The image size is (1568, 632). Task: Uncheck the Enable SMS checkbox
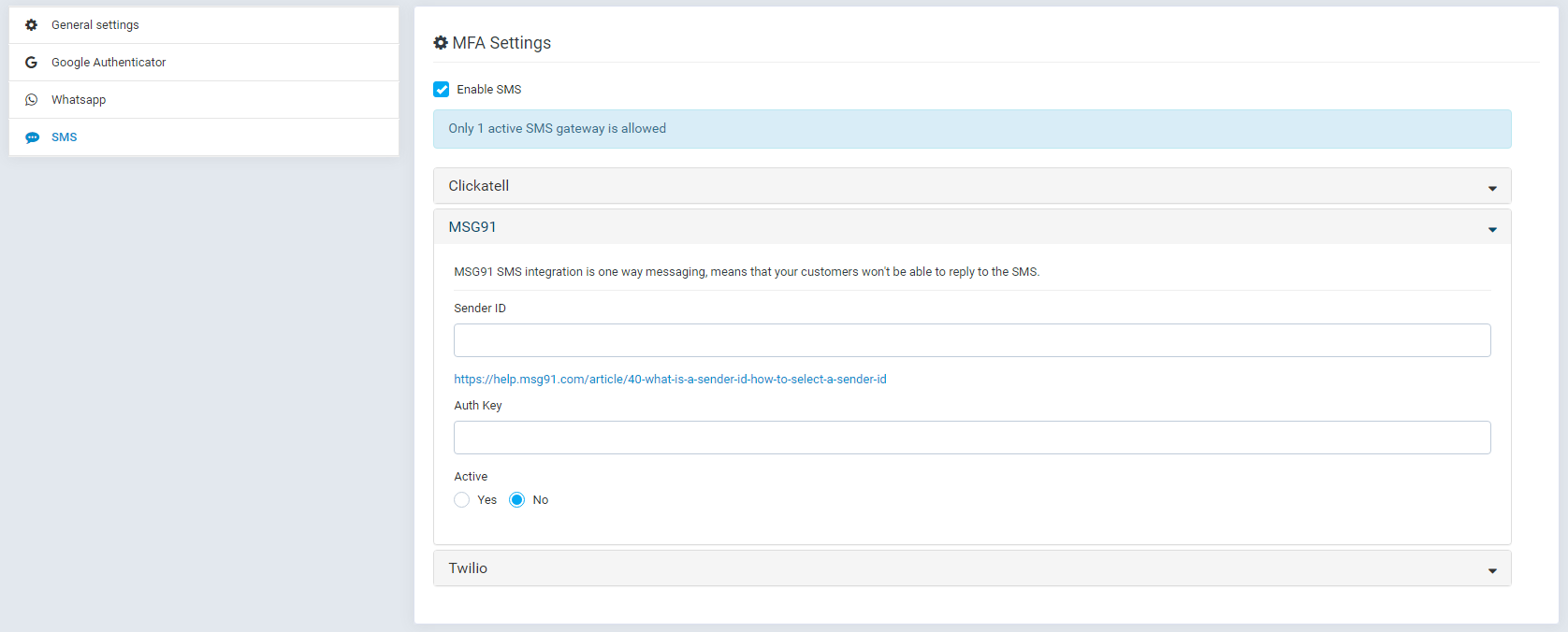tap(442, 90)
